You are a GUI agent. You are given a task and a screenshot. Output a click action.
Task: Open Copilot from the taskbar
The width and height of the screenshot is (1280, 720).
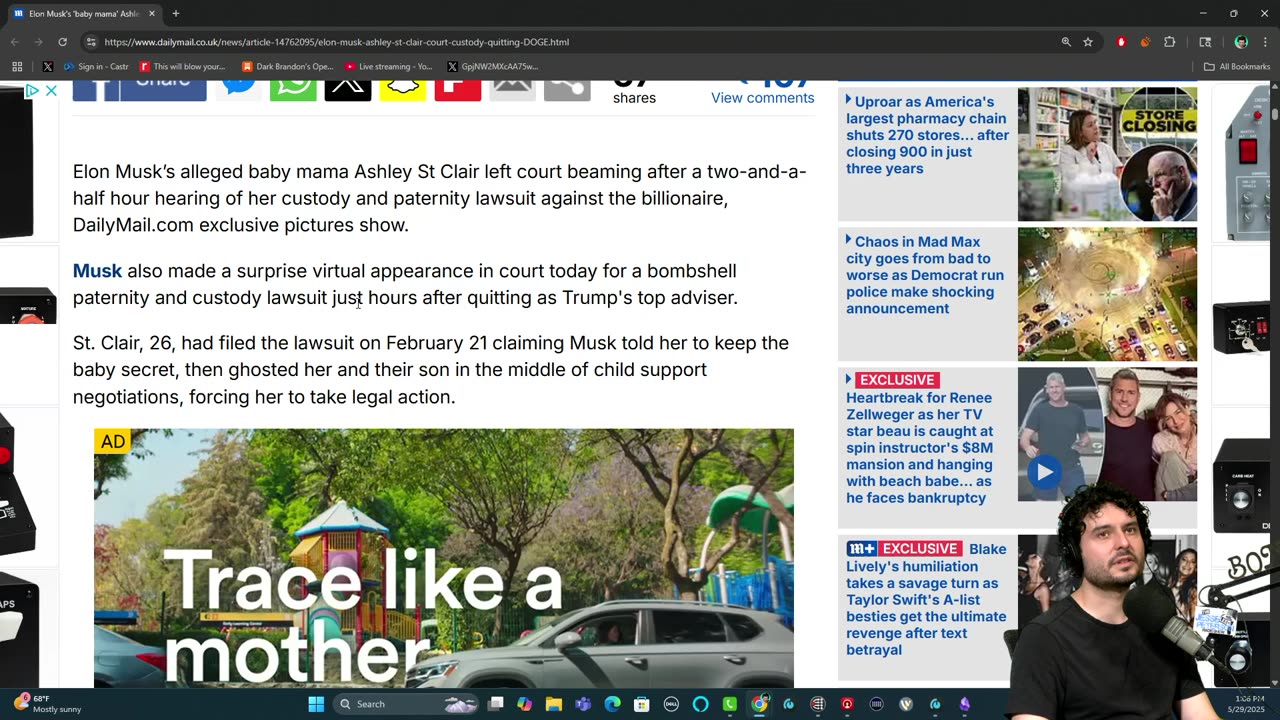click(525, 704)
